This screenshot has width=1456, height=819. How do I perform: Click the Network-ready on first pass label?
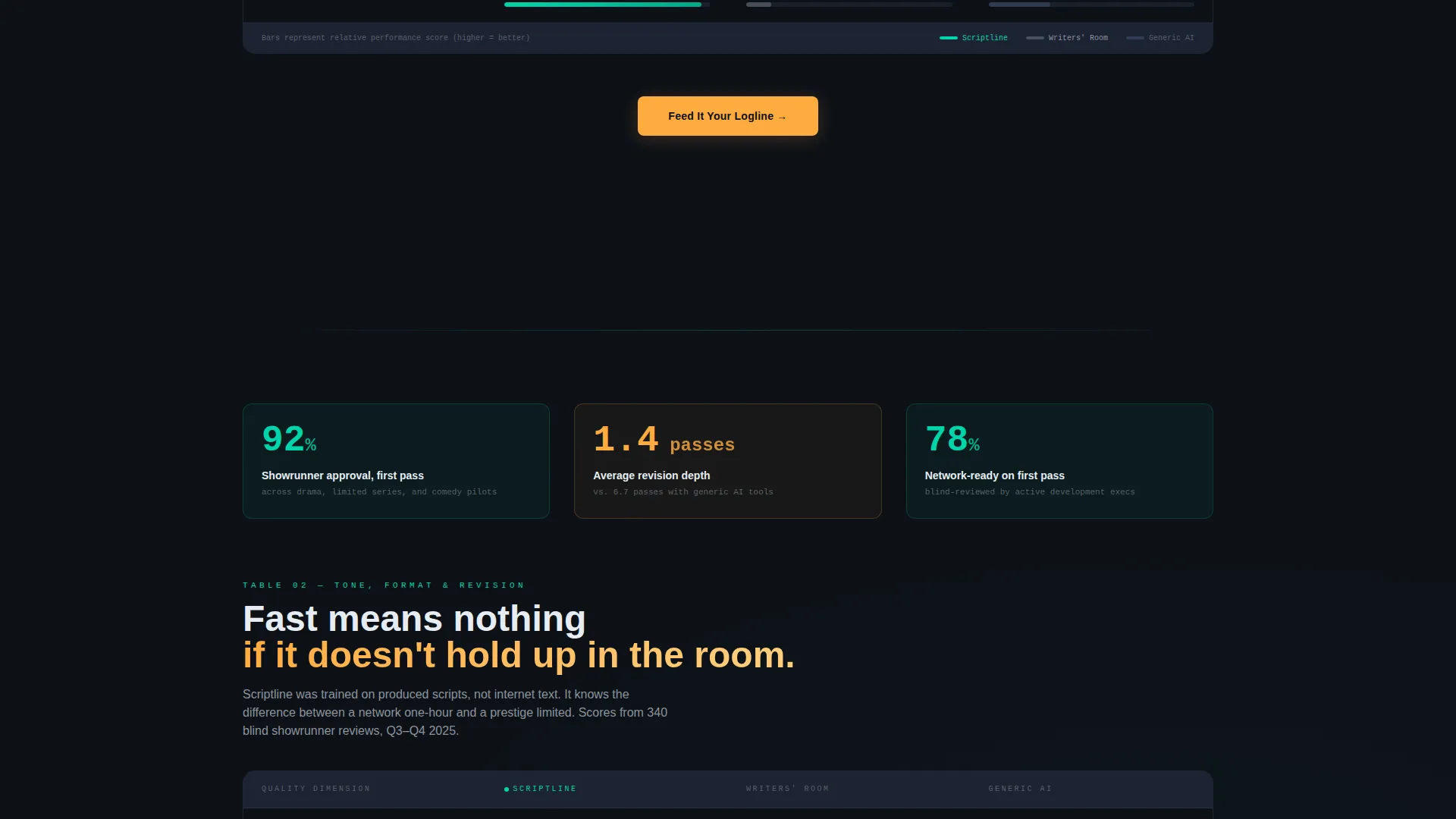click(x=994, y=475)
